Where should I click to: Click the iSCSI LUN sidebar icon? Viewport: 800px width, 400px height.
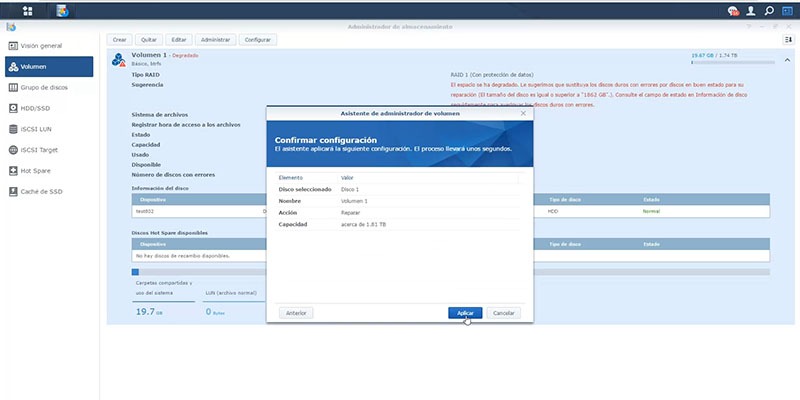[x=13, y=129]
